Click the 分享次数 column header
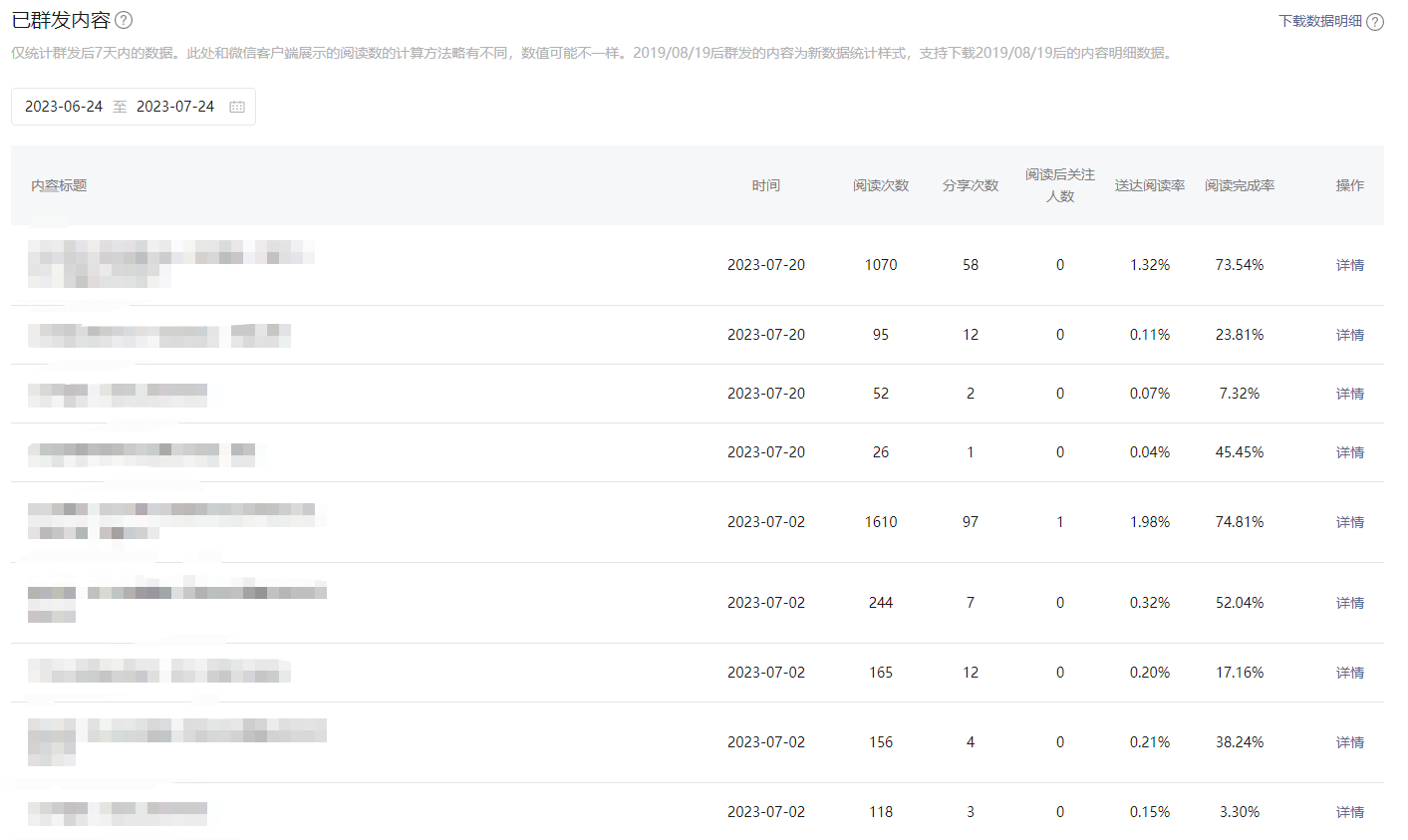The image size is (1408, 840). point(971,185)
